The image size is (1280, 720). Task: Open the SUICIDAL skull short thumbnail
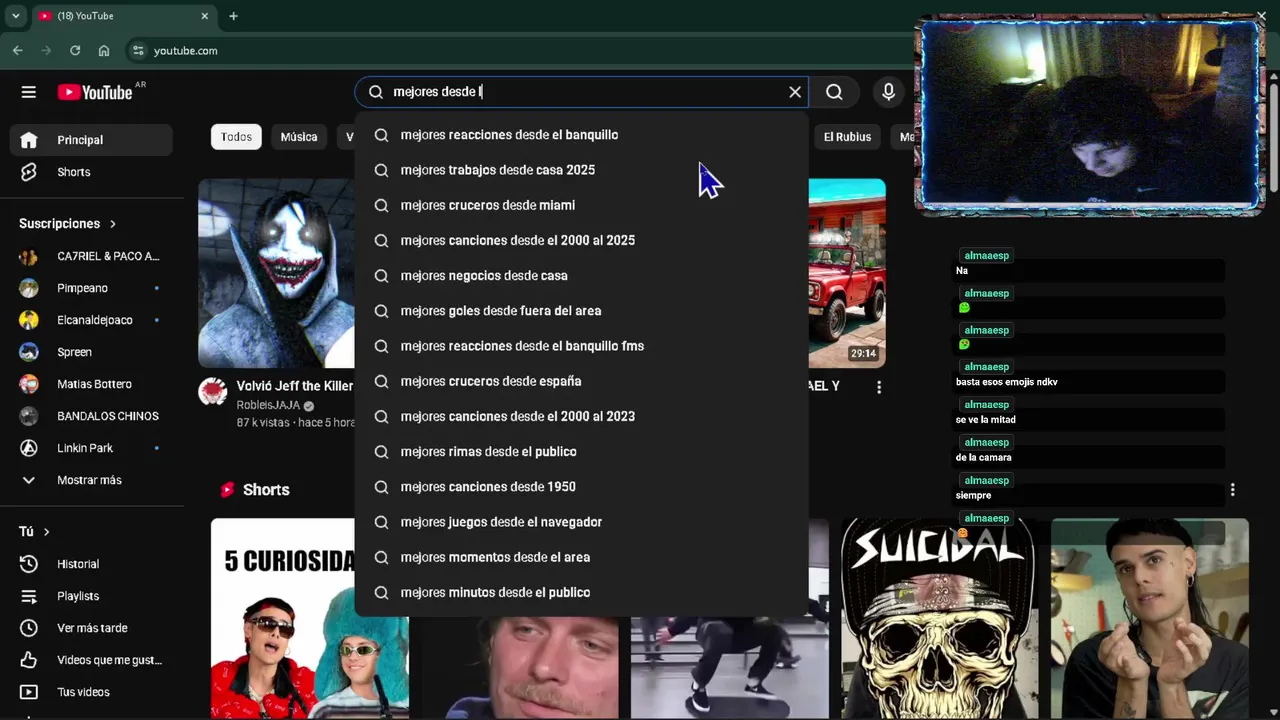(939, 618)
